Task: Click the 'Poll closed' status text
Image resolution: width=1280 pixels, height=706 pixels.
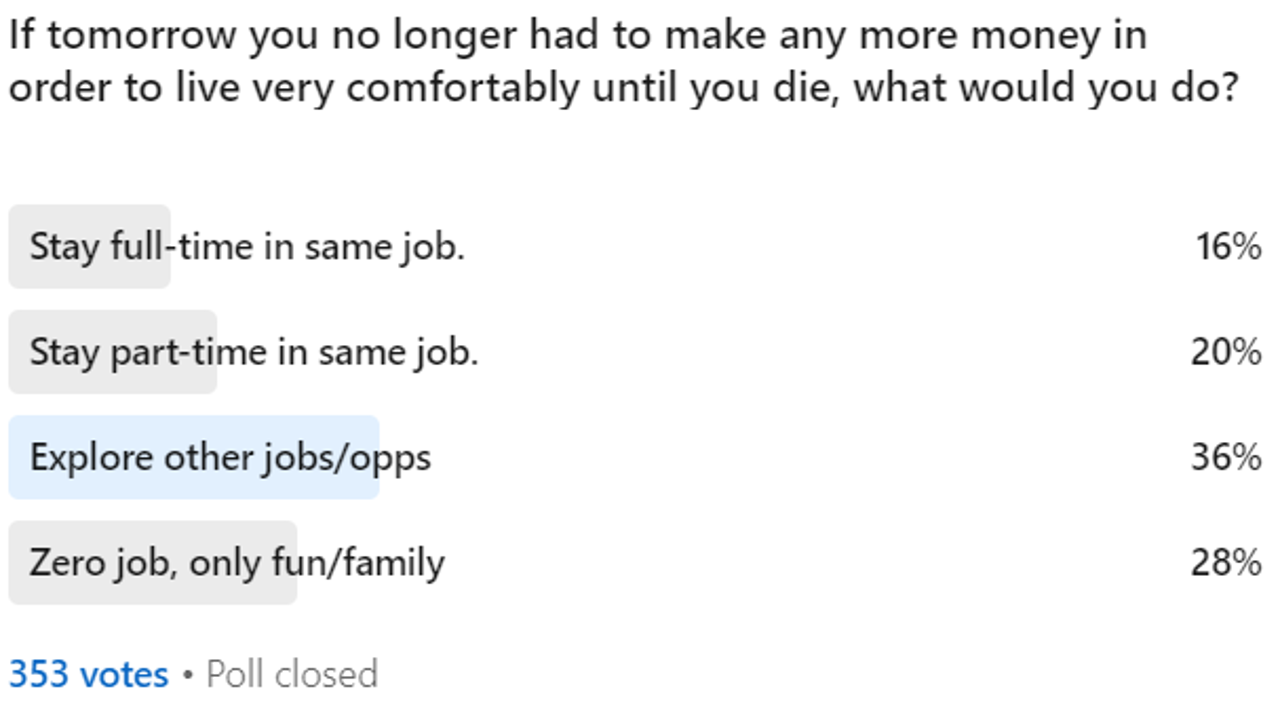Action: (x=292, y=675)
